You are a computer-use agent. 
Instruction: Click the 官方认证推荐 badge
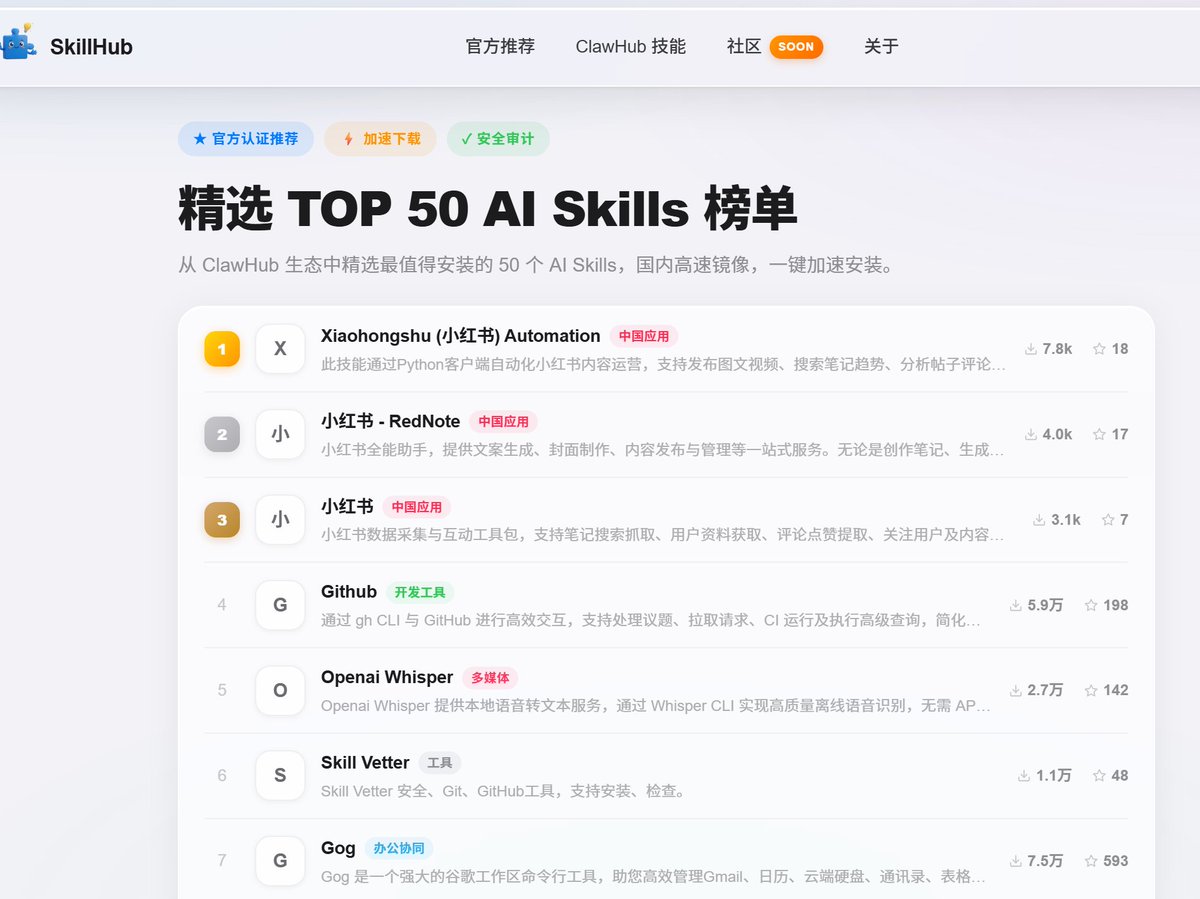[245, 139]
